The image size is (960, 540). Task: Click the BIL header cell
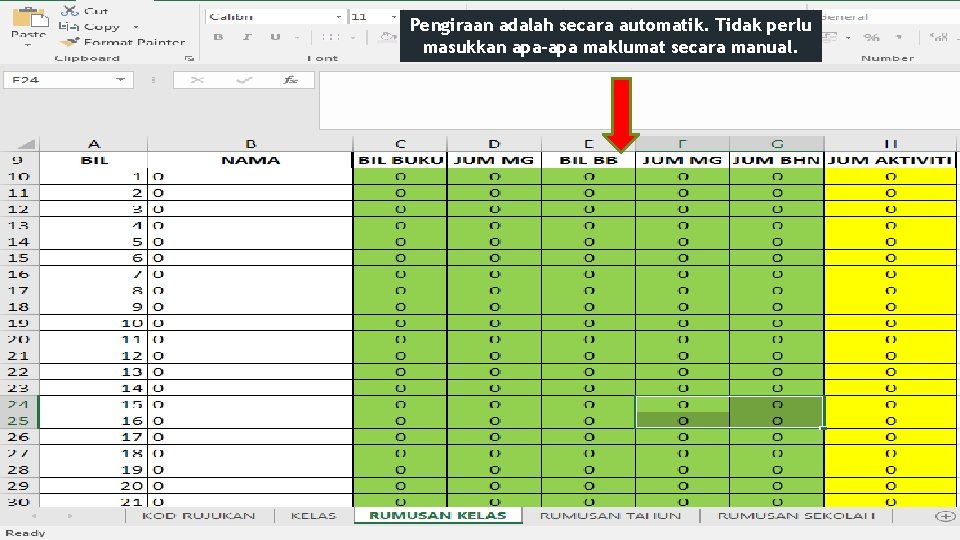pos(94,160)
